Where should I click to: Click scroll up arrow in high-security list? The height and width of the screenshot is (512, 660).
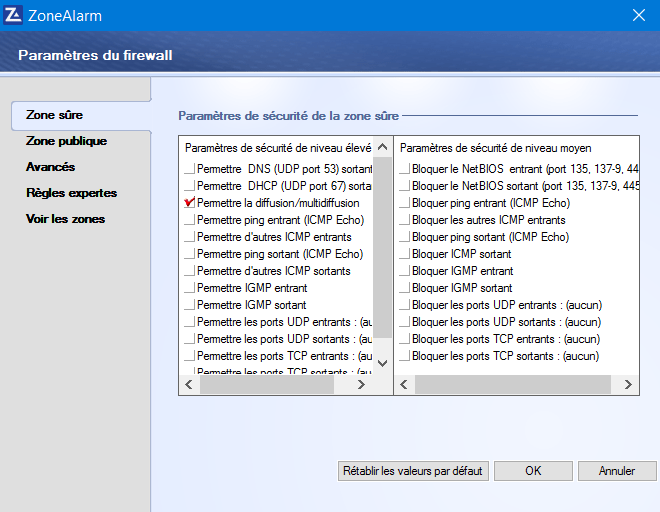pos(382,147)
